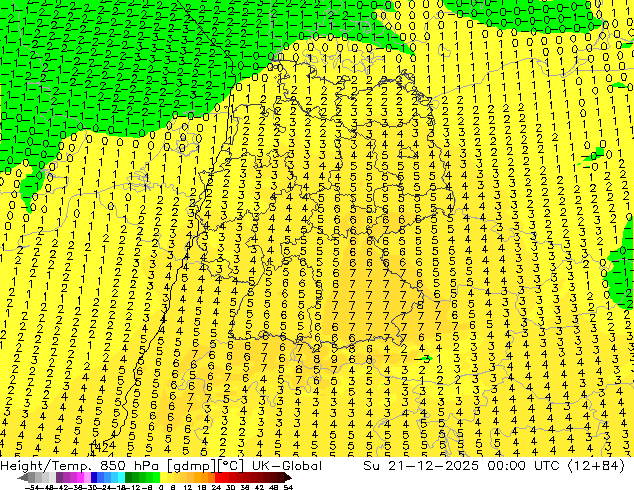Click the dark blue legend swatch above -30
The height and width of the screenshot is (490, 634).
click(94, 477)
